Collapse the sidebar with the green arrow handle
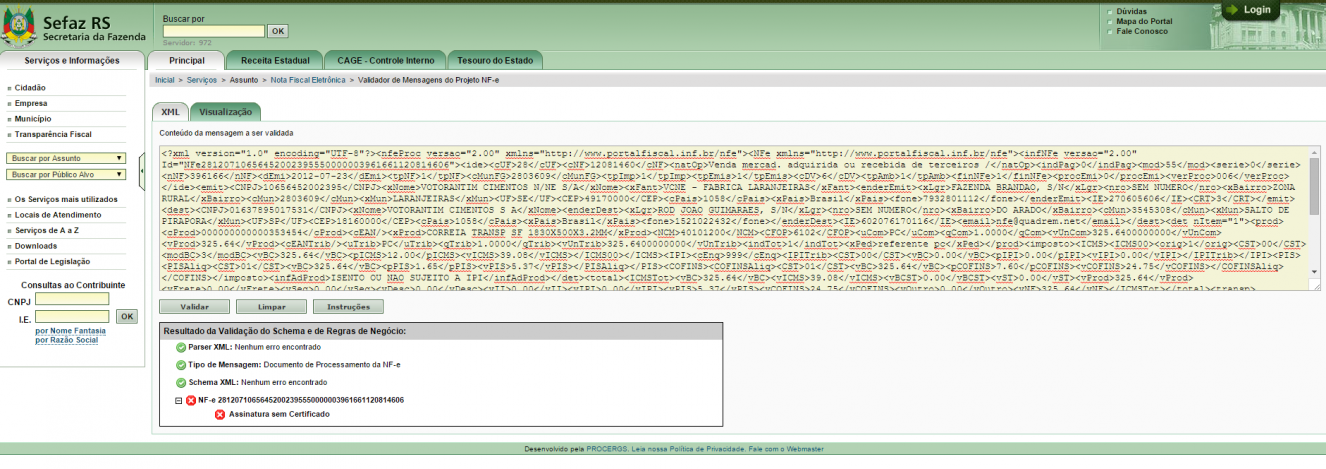Viewport: 1326px width, 469px height. pyautogui.click(x=140, y=173)
